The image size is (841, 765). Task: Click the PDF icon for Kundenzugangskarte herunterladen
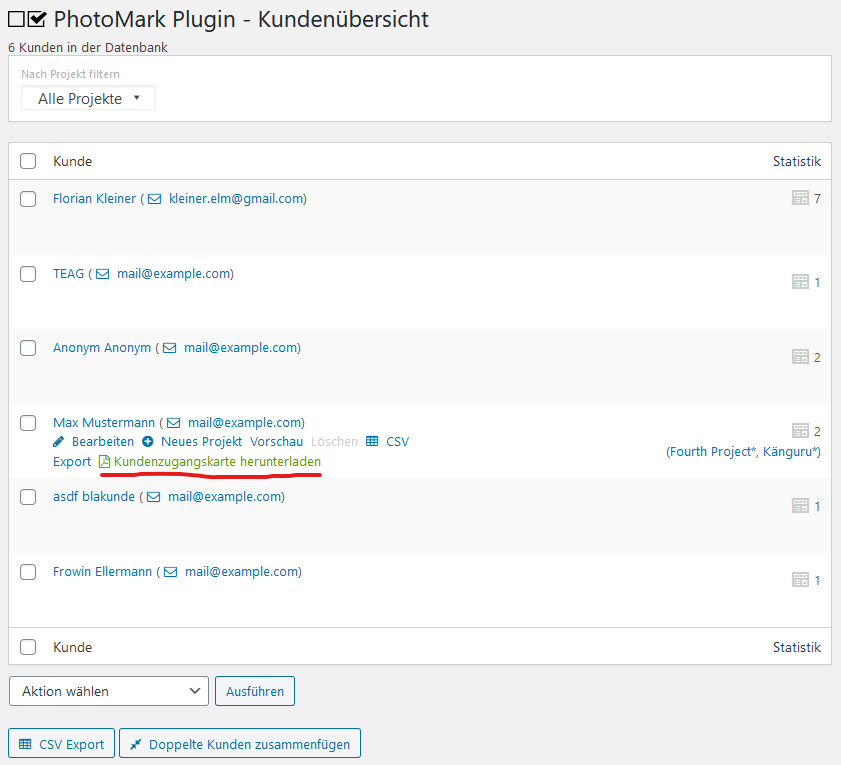tap(104, 462)
